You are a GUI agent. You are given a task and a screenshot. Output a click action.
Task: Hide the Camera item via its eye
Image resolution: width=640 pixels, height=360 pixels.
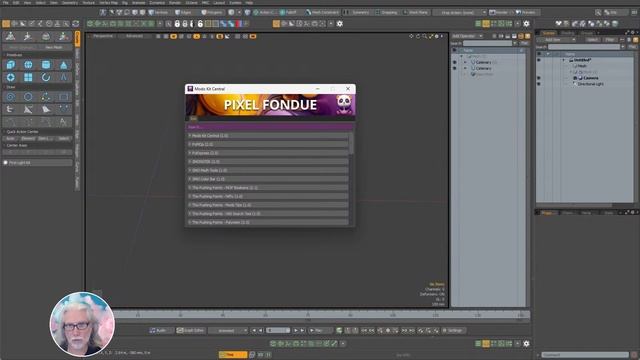tap(539, 78)
